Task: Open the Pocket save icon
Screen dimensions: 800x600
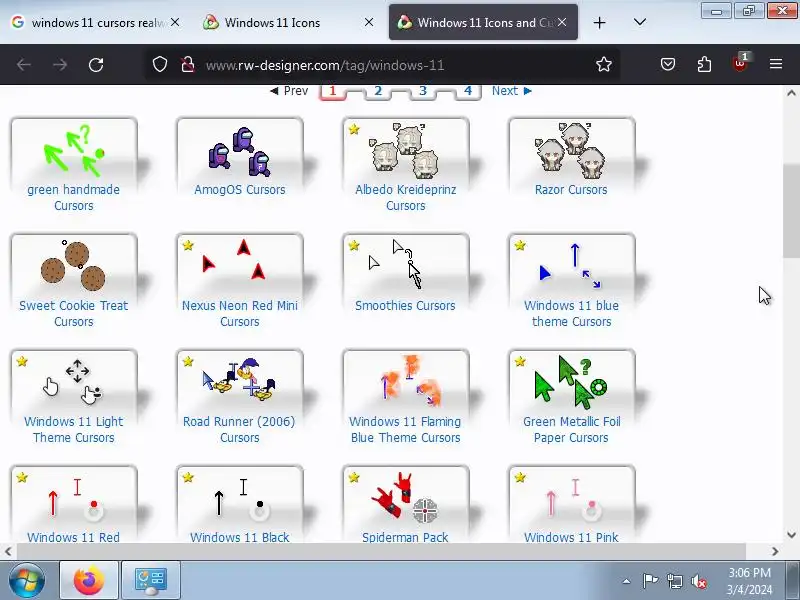Action: click(x=668, y=65)
